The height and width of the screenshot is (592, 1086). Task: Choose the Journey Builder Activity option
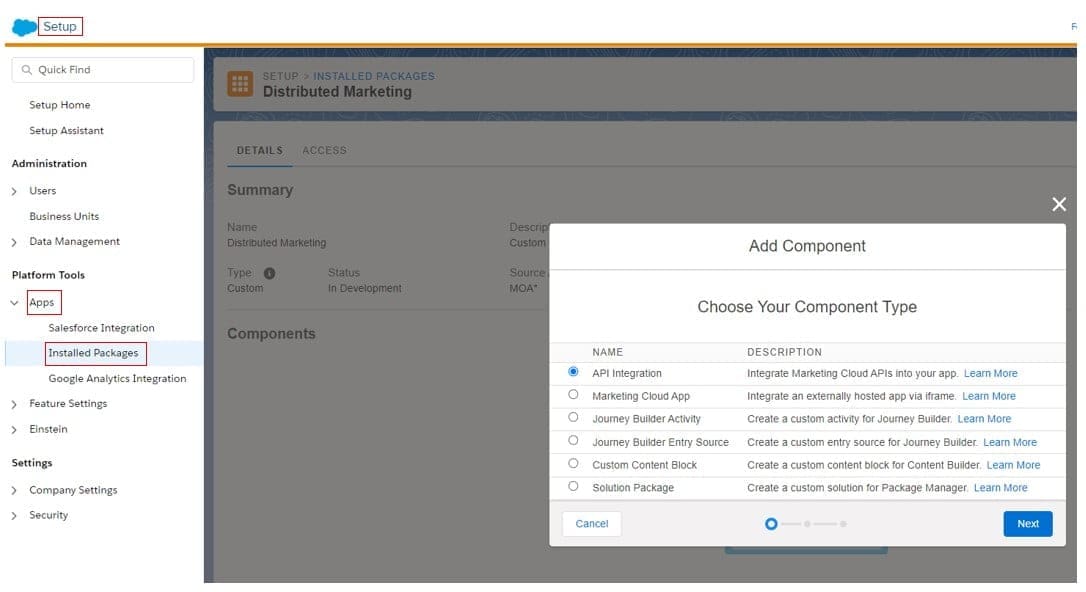click(573, 418)
